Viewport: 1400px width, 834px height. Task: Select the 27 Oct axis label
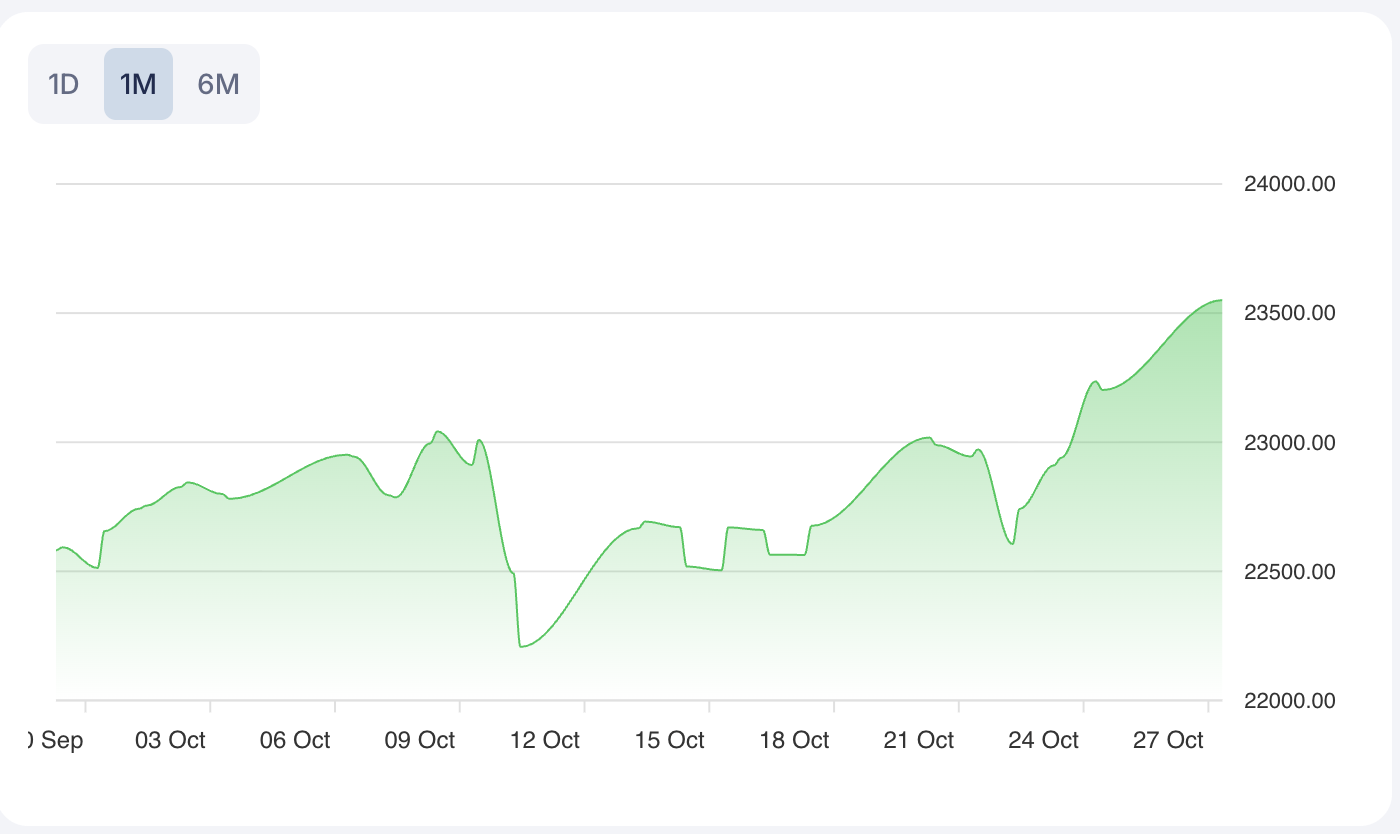point(1169,741)
